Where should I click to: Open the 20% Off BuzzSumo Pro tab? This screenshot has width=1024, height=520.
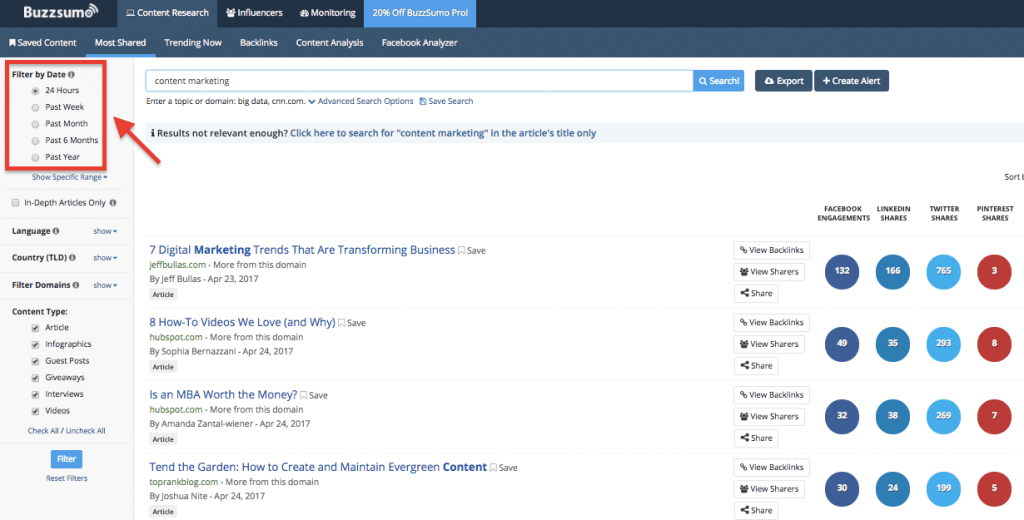pos(420,13)
